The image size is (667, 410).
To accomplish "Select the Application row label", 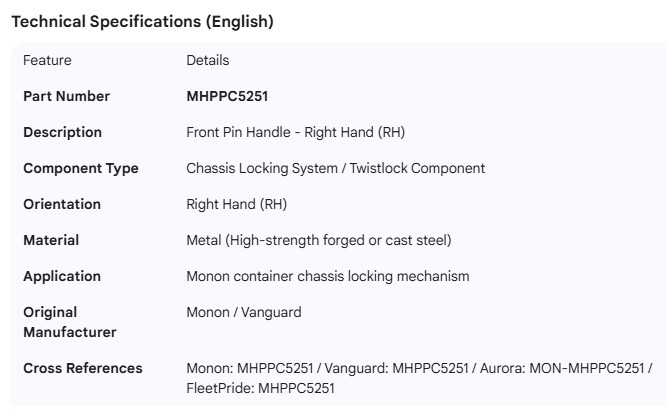I will tap(62, 276).
